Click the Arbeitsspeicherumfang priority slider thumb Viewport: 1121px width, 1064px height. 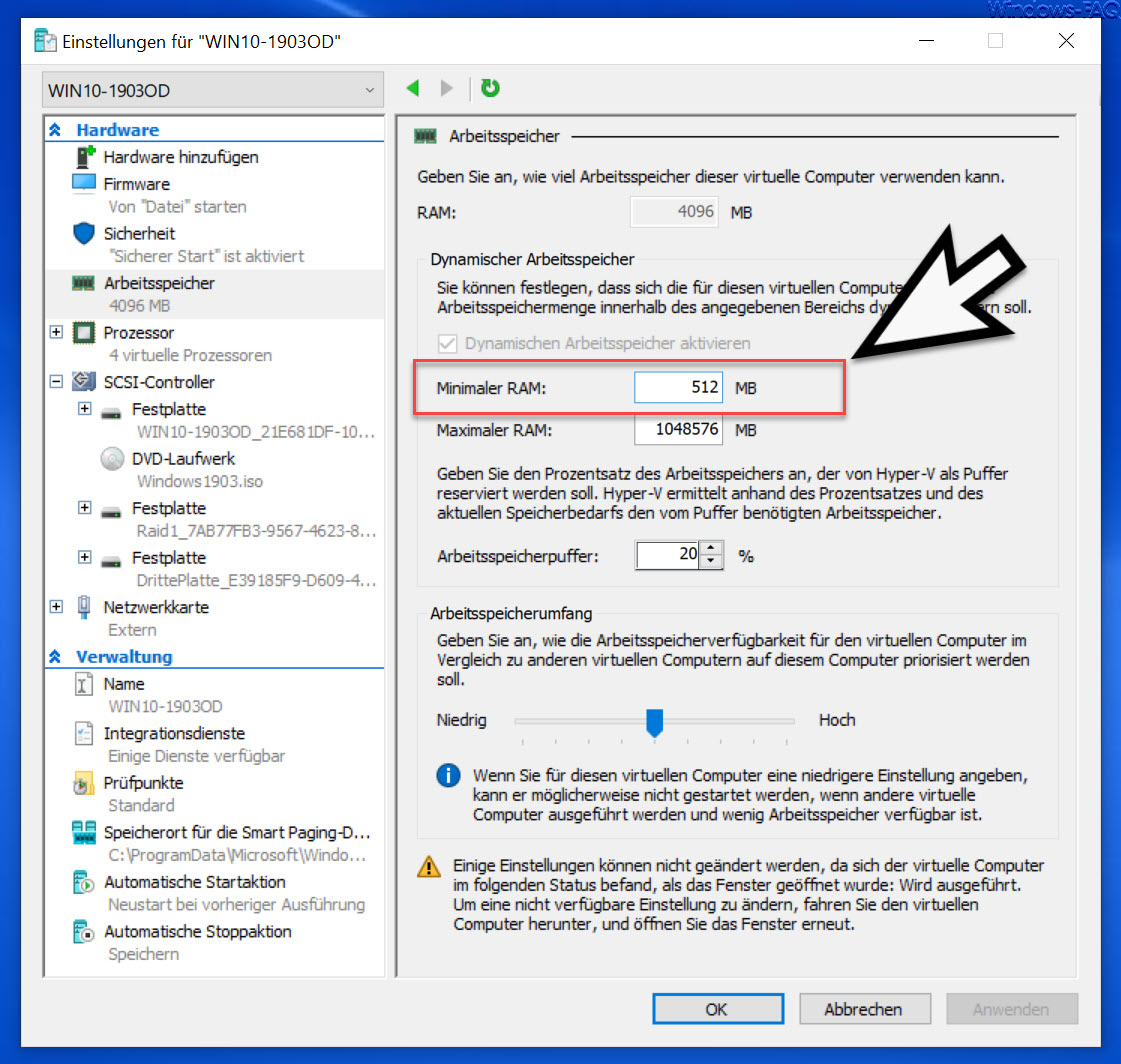pyautogui.click(x=654, y=722)
